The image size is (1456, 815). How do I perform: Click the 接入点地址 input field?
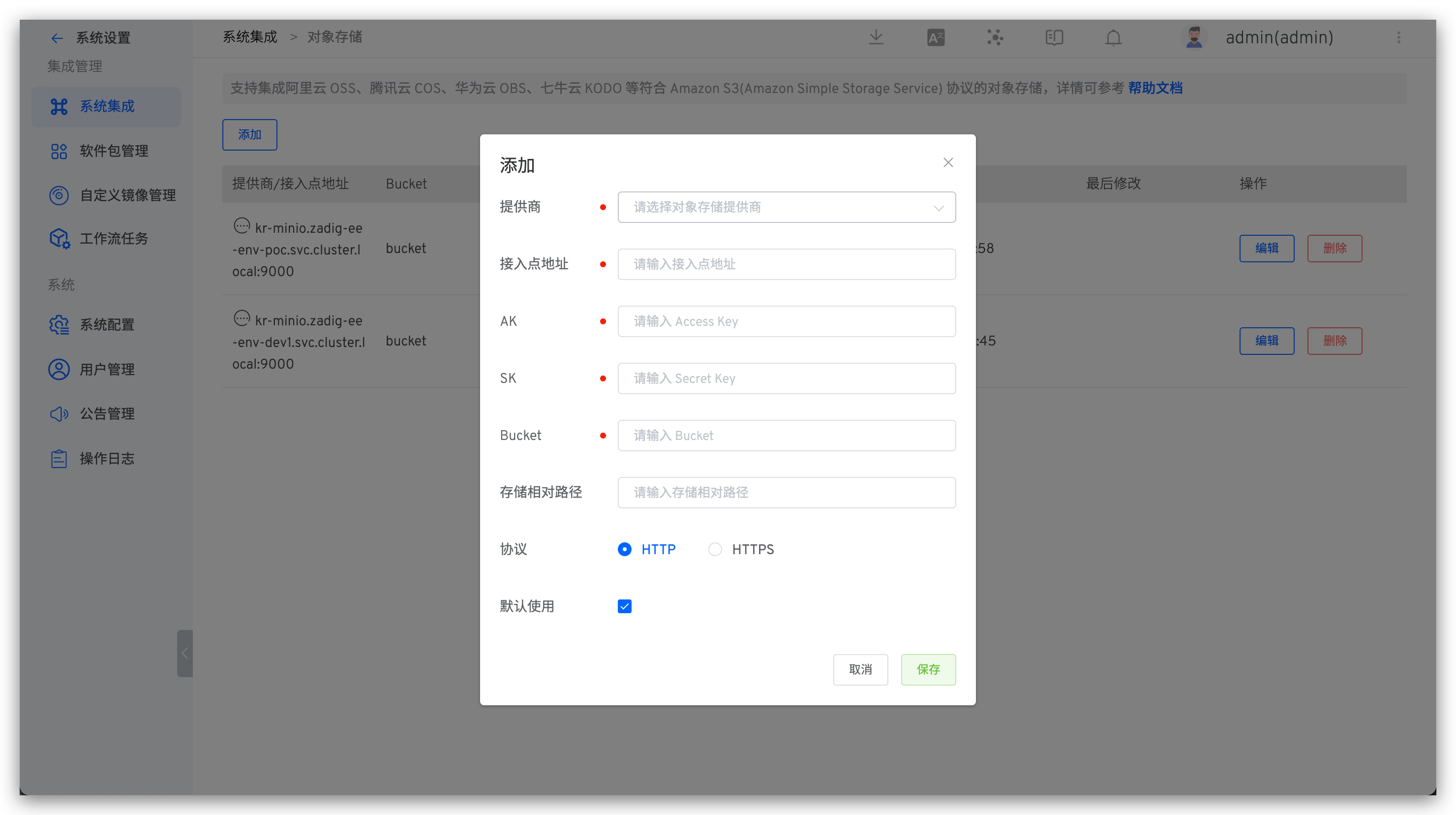point(786,264)
